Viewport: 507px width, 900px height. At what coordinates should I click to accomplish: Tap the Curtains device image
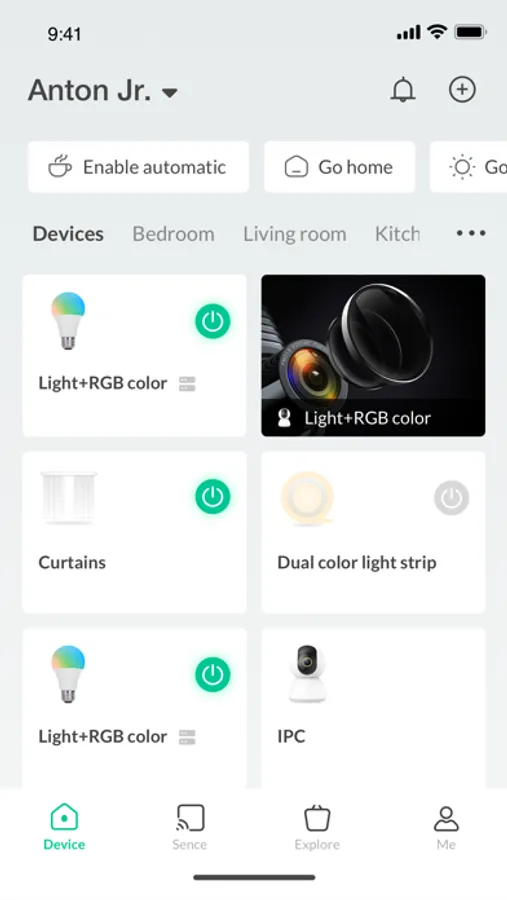68,497
